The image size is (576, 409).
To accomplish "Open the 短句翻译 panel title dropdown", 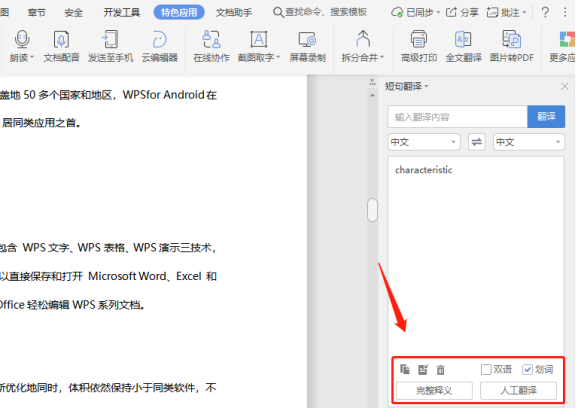I will pyautogui.click(x=406, y=86).
